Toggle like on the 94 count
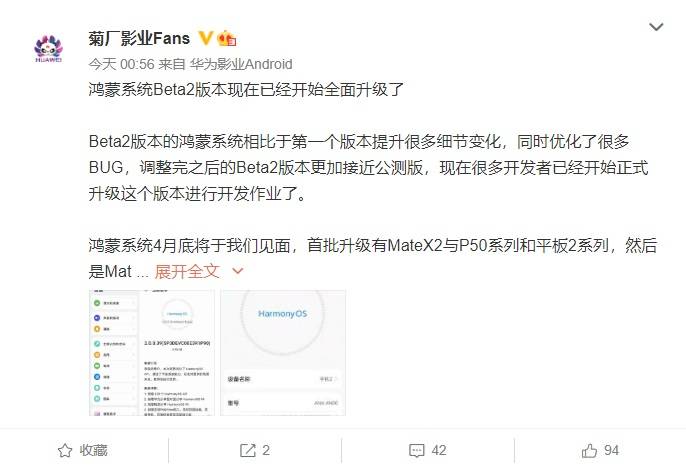This screenshot has width=686, height=471. [x=611, y=450]
